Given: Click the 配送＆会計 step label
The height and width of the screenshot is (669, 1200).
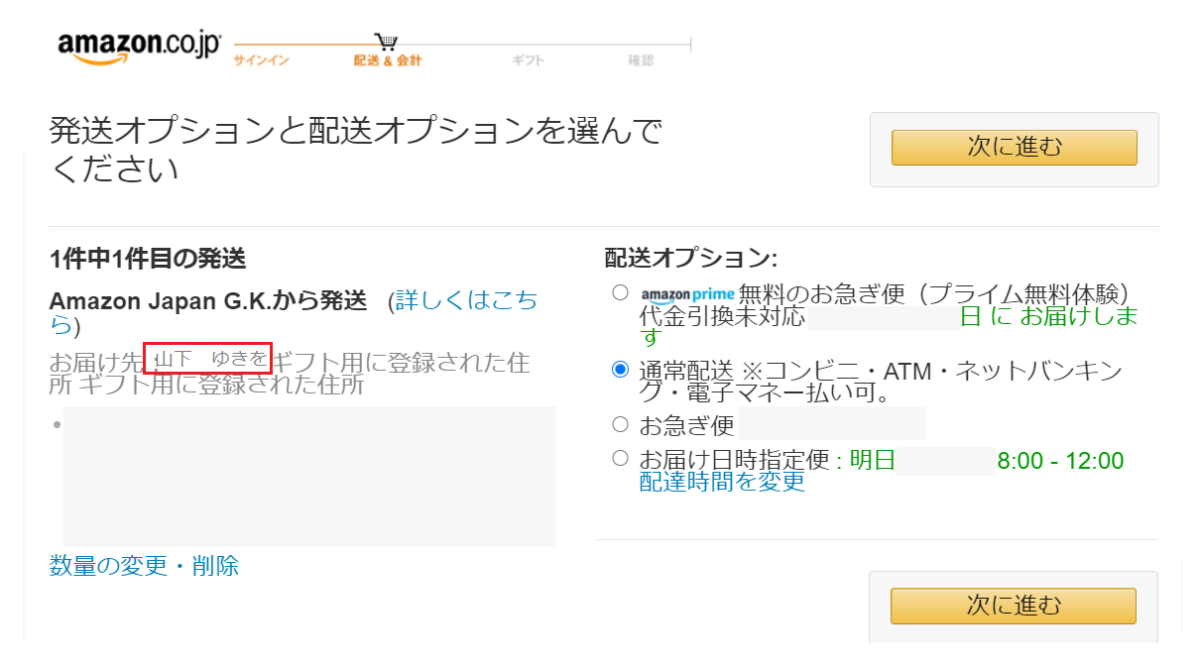Looking at the screenshot, I should tap(388, 61).
